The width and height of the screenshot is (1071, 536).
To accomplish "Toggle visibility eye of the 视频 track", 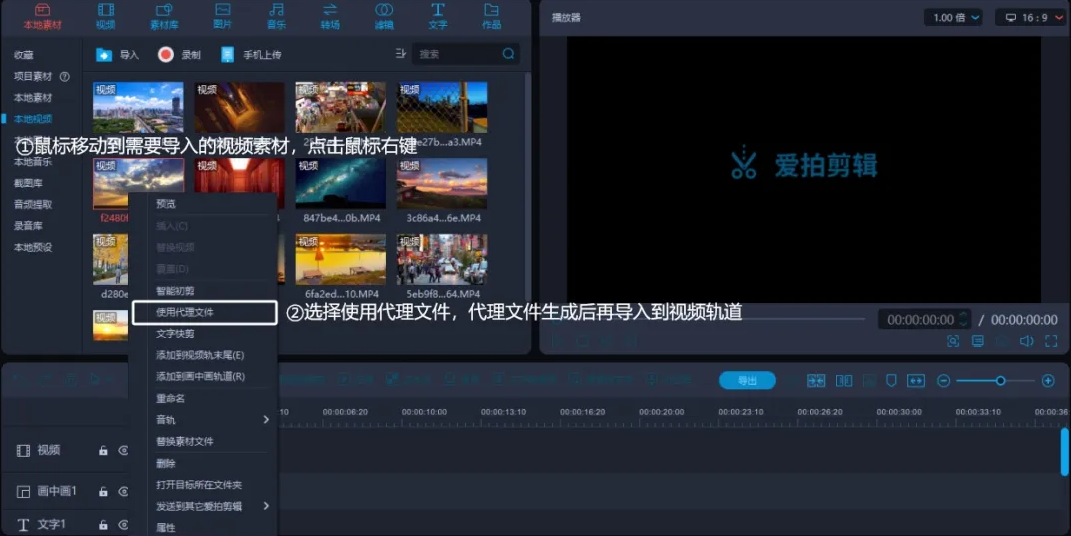I will [124, 451].
